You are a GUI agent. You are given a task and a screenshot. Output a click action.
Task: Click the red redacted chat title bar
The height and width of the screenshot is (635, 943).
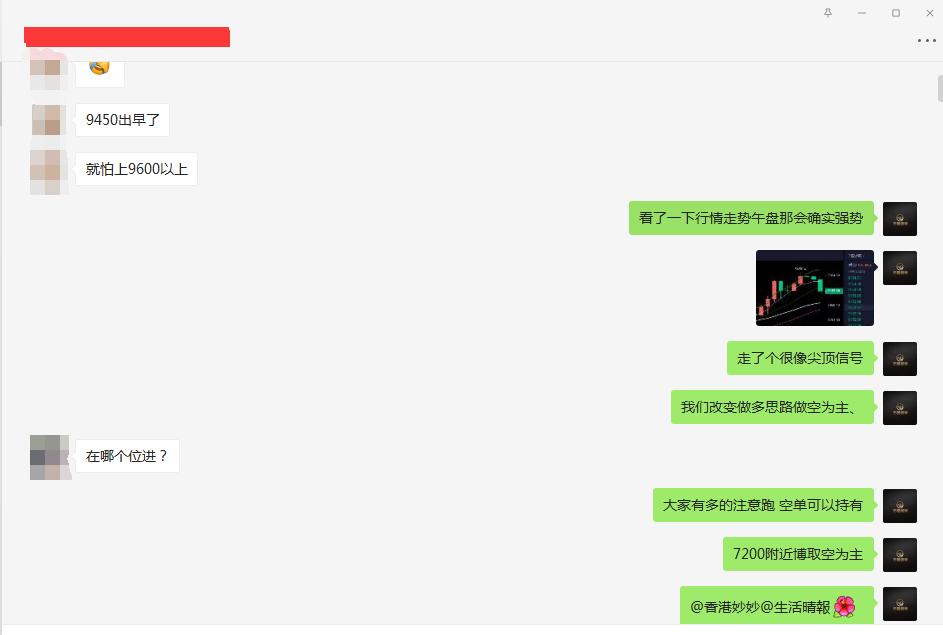(127, 37)
